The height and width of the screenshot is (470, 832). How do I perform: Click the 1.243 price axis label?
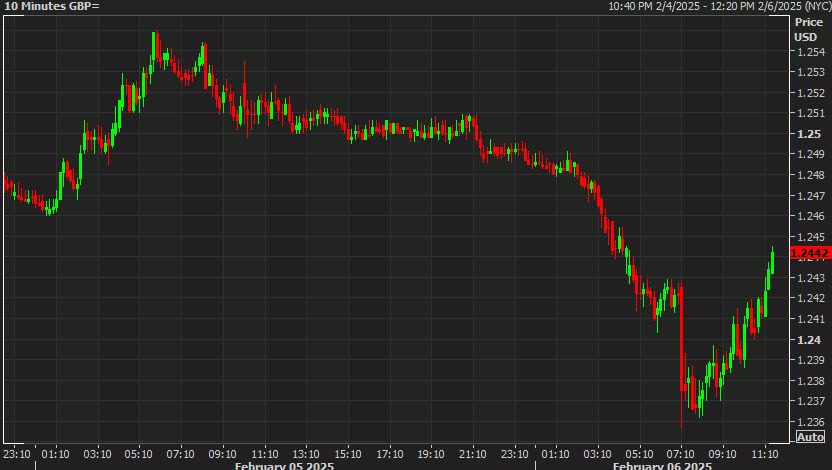811,277
